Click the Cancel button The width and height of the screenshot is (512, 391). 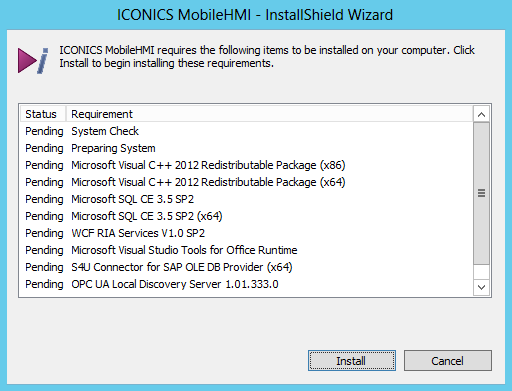pos(448,360)
